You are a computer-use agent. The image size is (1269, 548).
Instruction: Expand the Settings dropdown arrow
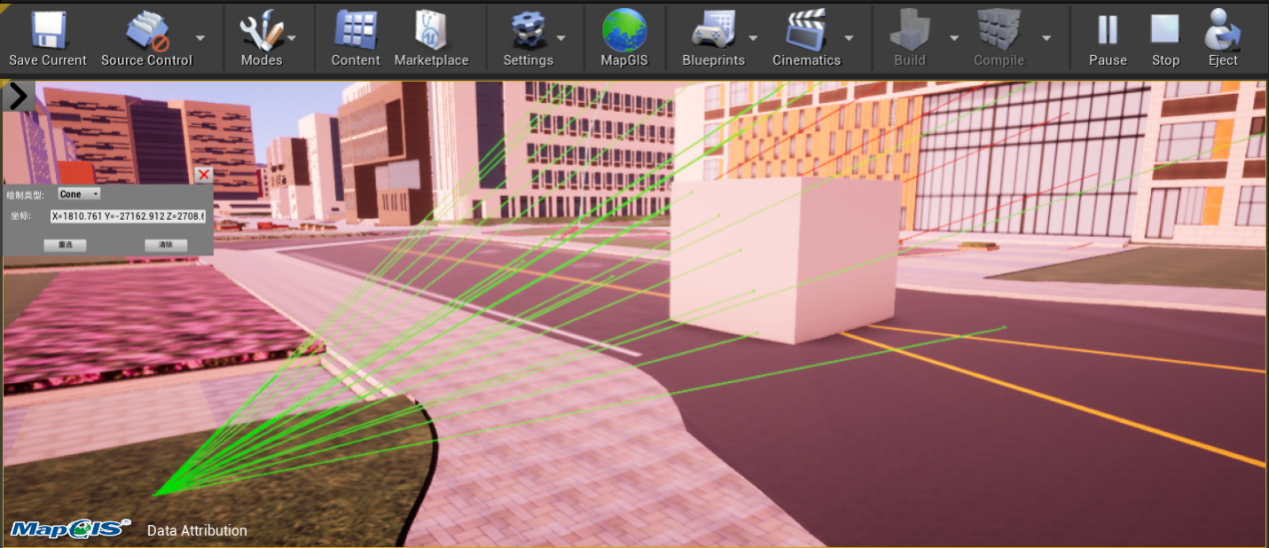(561, 38)
